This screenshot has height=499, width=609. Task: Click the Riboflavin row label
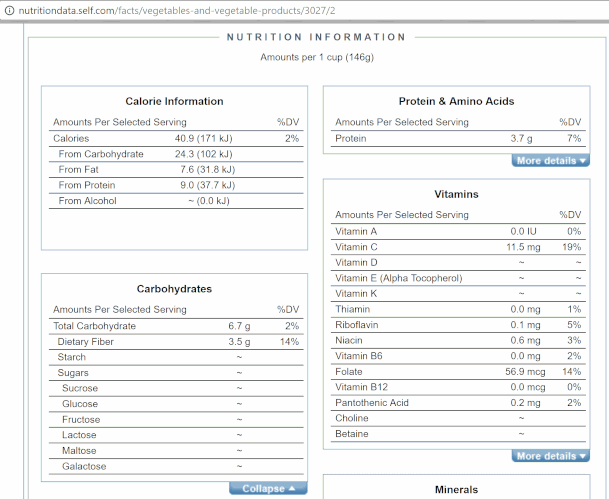pos(356,324)
